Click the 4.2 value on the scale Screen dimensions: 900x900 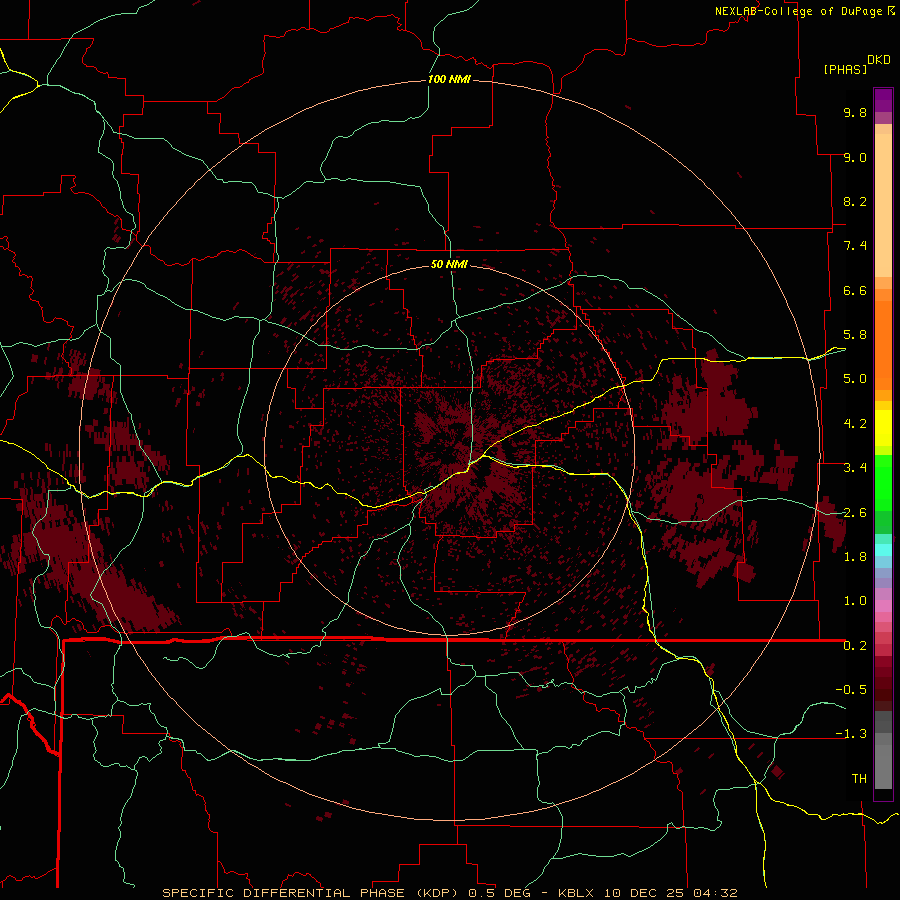tap(855, 424)
